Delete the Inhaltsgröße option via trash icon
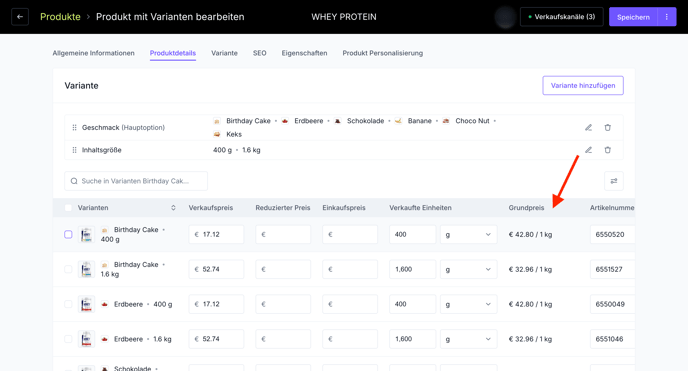The height and width of the screenshot is (371, 688). click(x=608, y=150)
